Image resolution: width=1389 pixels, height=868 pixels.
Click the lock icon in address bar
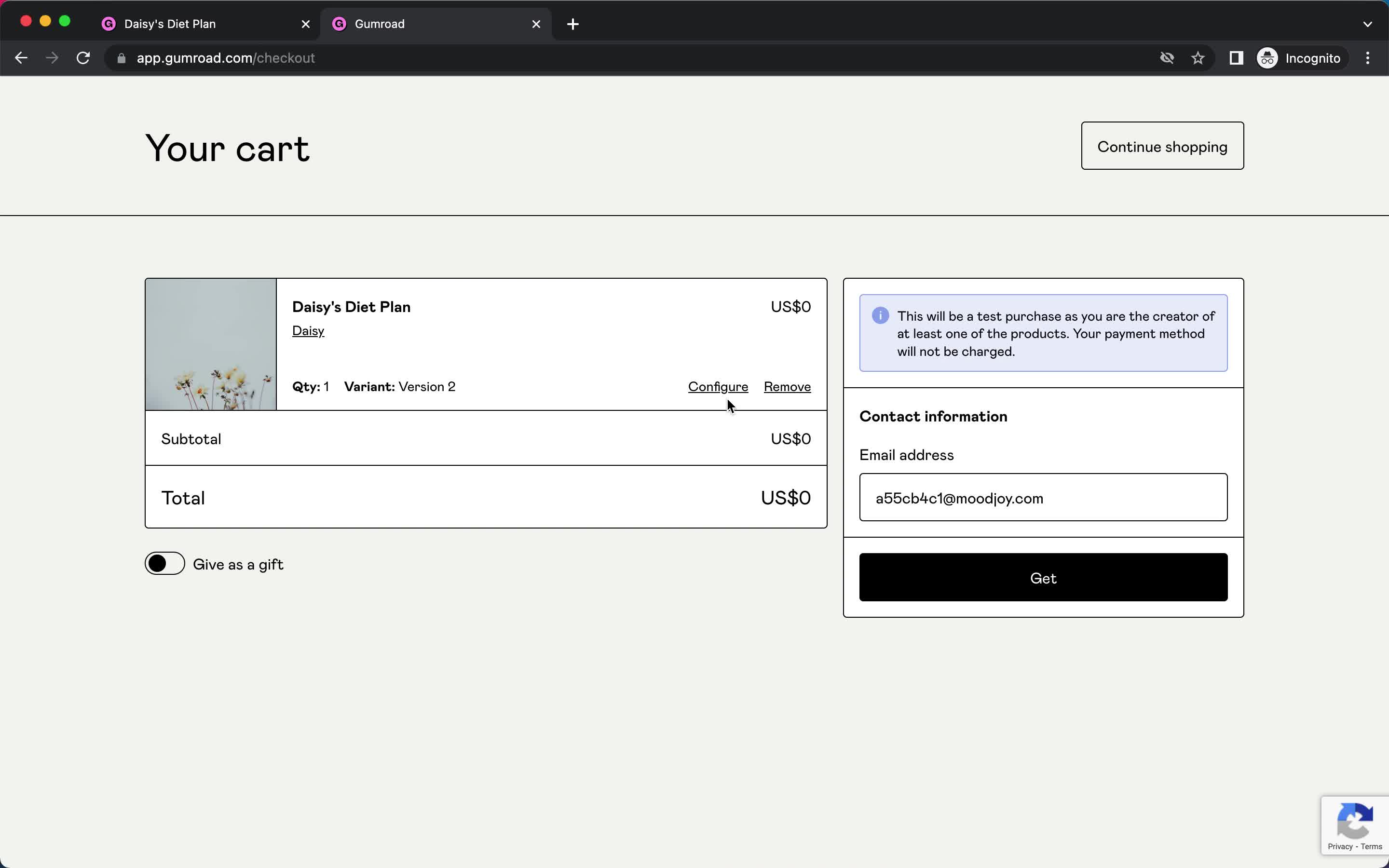click(x=121, y=58)
